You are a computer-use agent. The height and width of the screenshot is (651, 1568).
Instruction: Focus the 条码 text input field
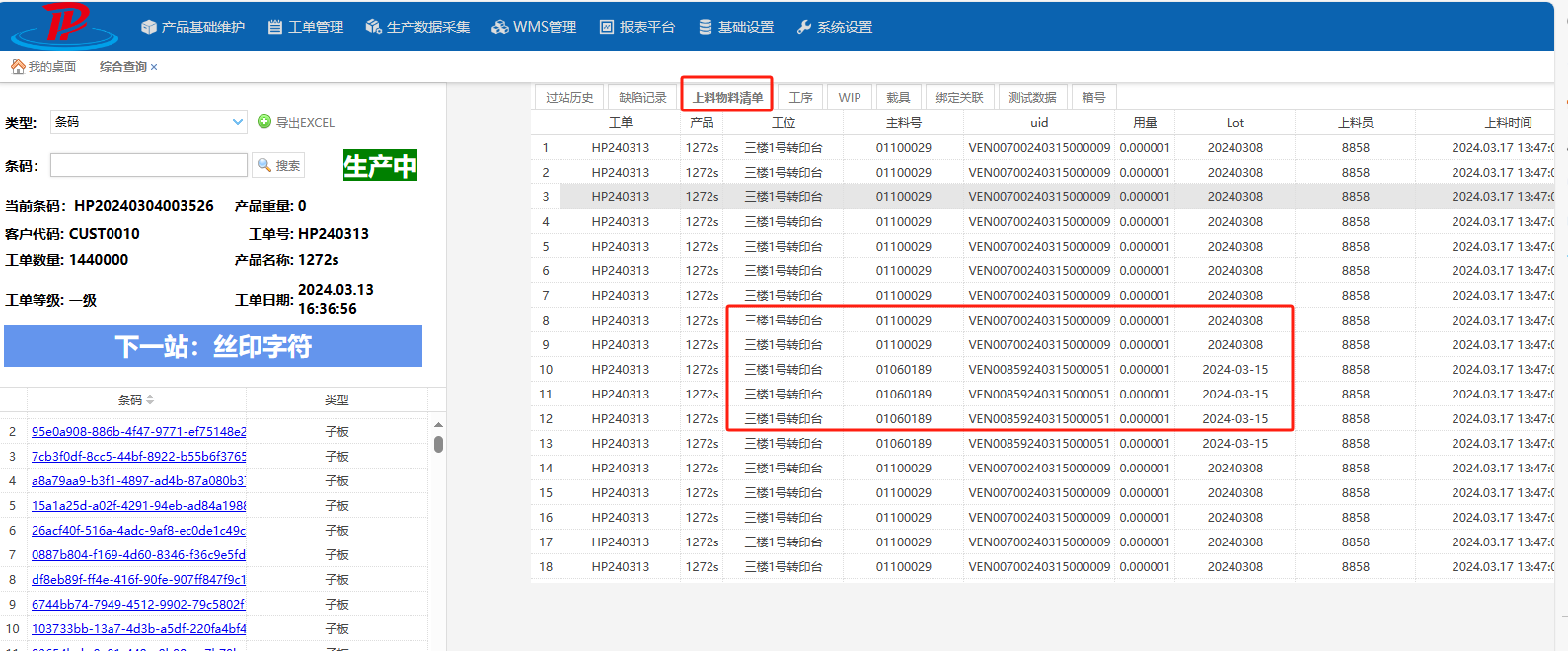(x=149, y=165)
